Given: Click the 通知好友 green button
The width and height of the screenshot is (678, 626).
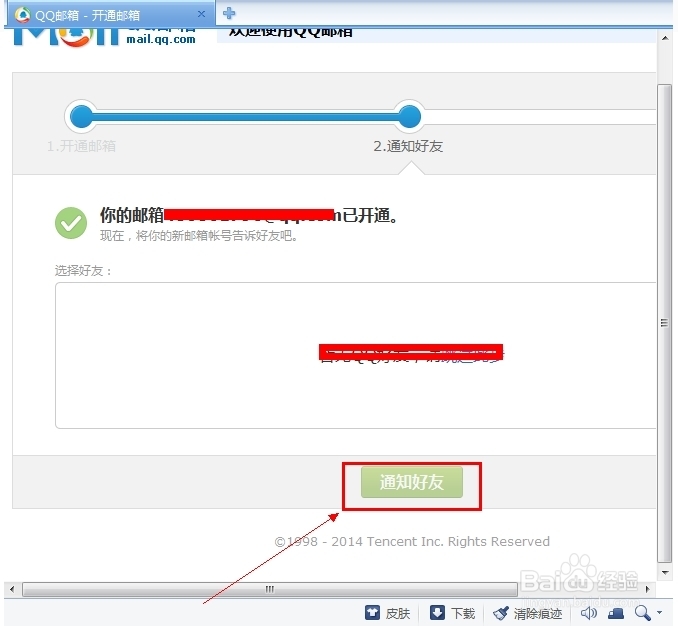Looking at the screenshot, I should tap(412, 482).
